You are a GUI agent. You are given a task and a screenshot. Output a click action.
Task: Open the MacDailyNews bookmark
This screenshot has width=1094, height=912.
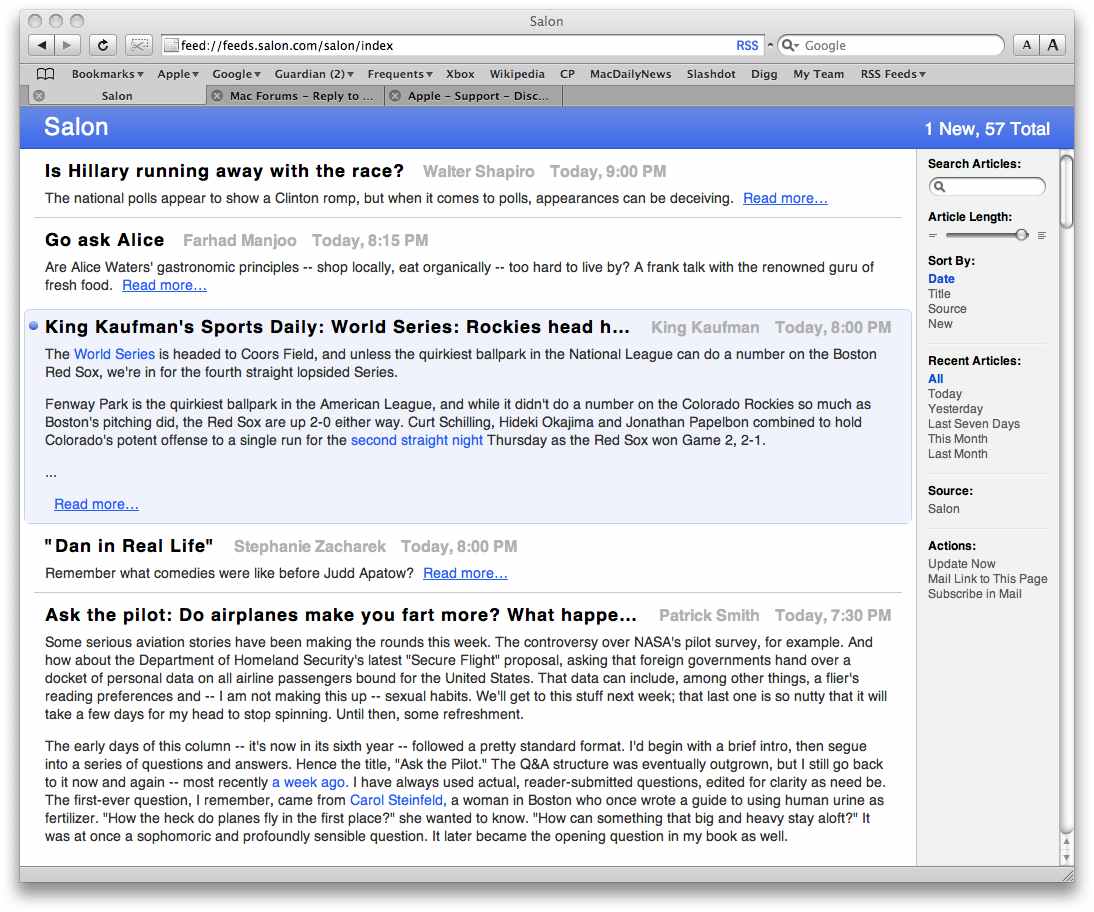click(x=631, y=74)
